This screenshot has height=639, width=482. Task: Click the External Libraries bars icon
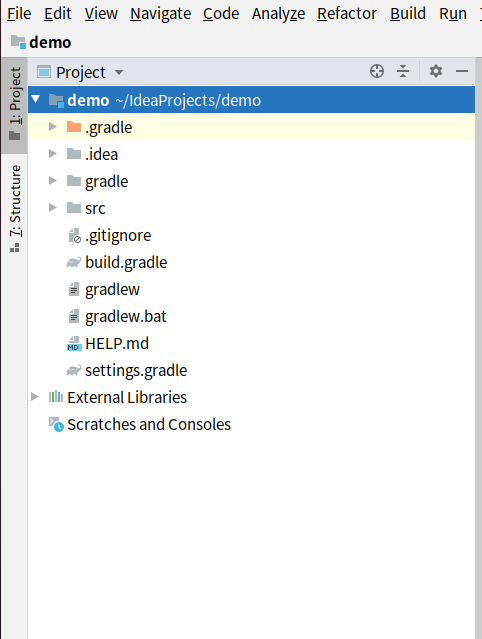[56, 397]
